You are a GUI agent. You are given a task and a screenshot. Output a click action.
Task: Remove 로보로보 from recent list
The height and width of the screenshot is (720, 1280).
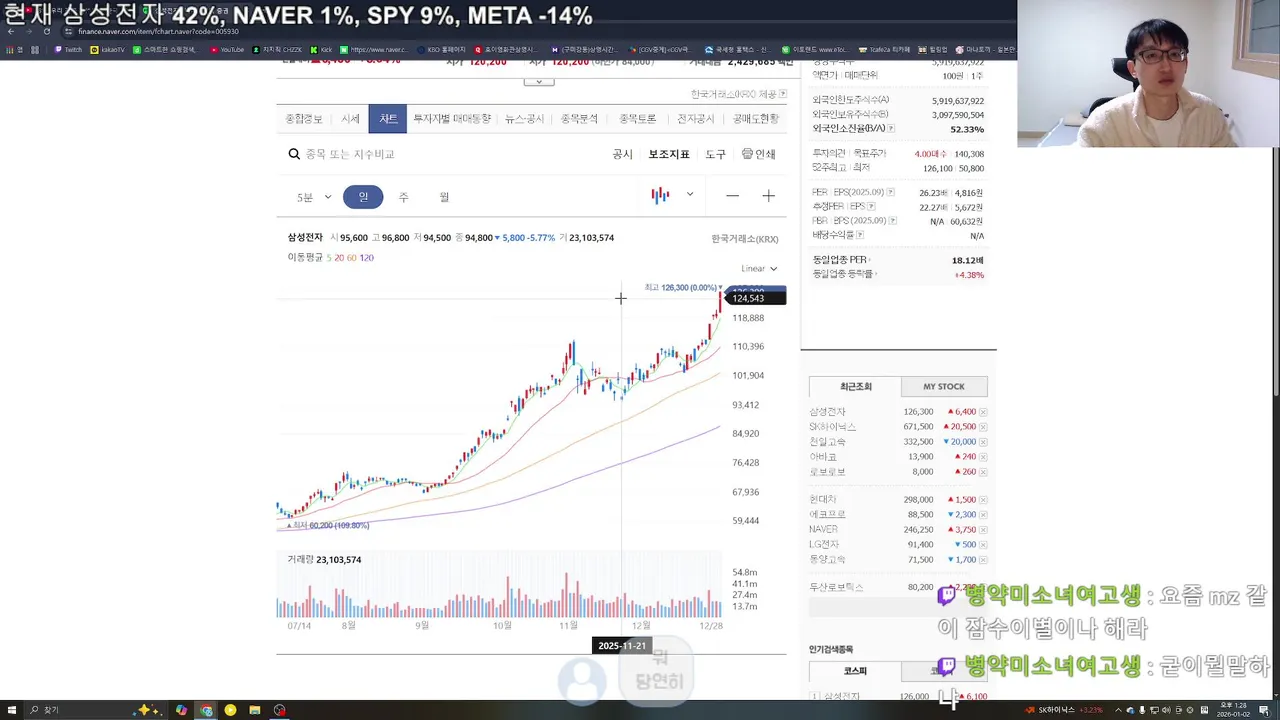[983, 472]
